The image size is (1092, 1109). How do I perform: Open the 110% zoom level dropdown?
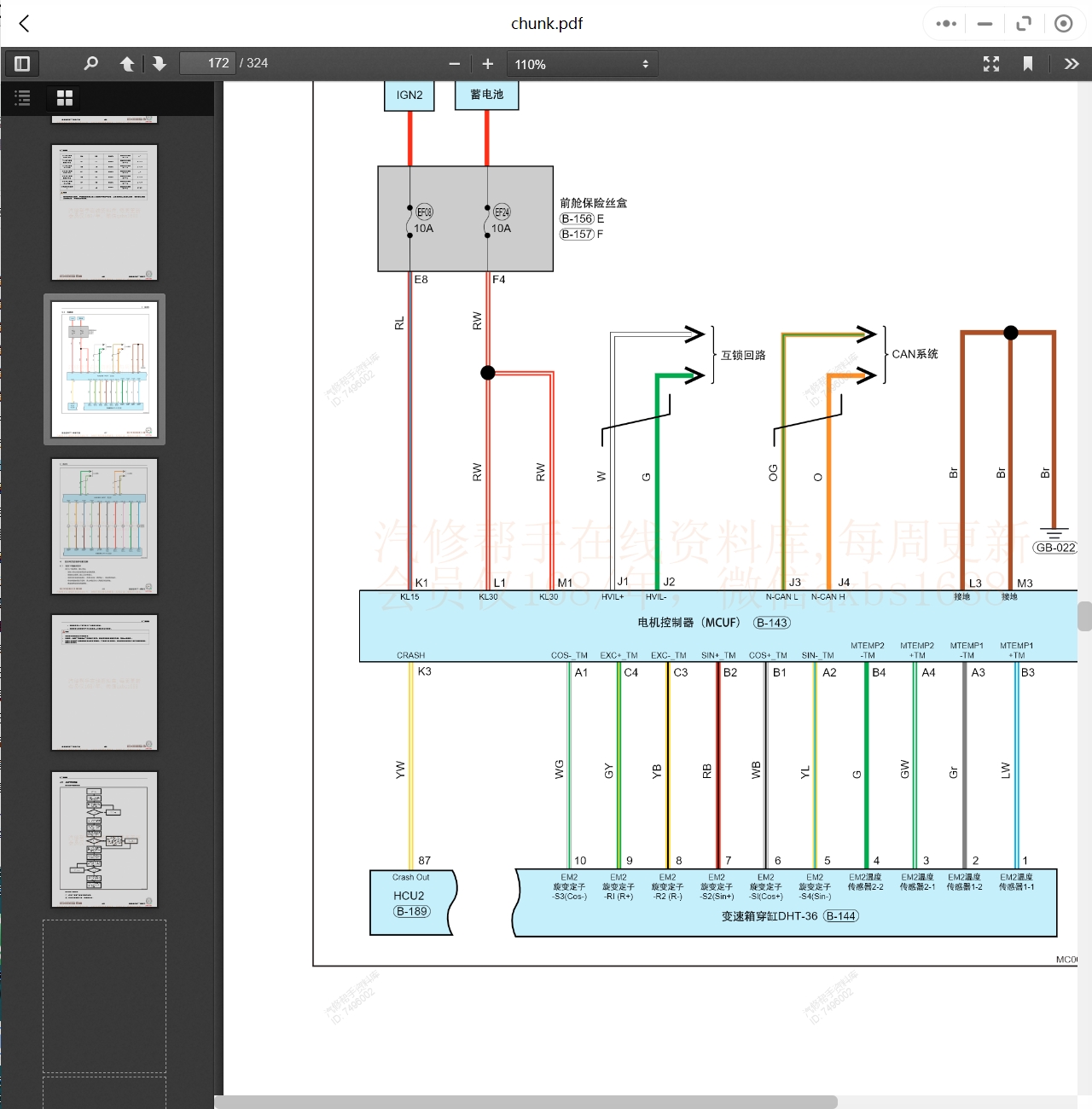(582, 64)
